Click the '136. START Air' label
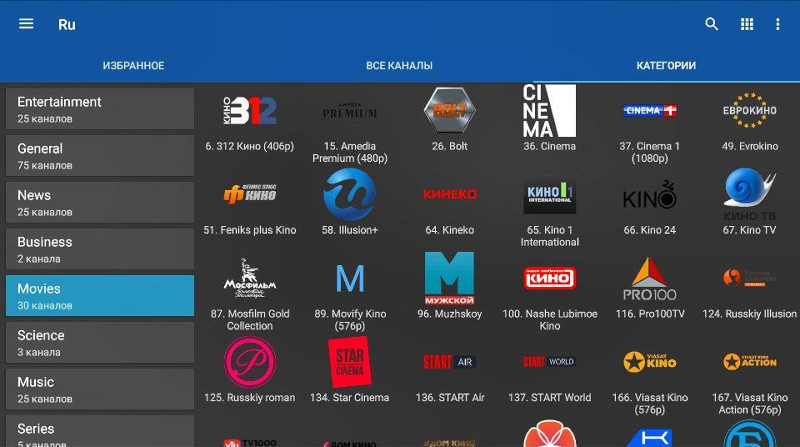The image size is (800, 447). pos(449,398)
